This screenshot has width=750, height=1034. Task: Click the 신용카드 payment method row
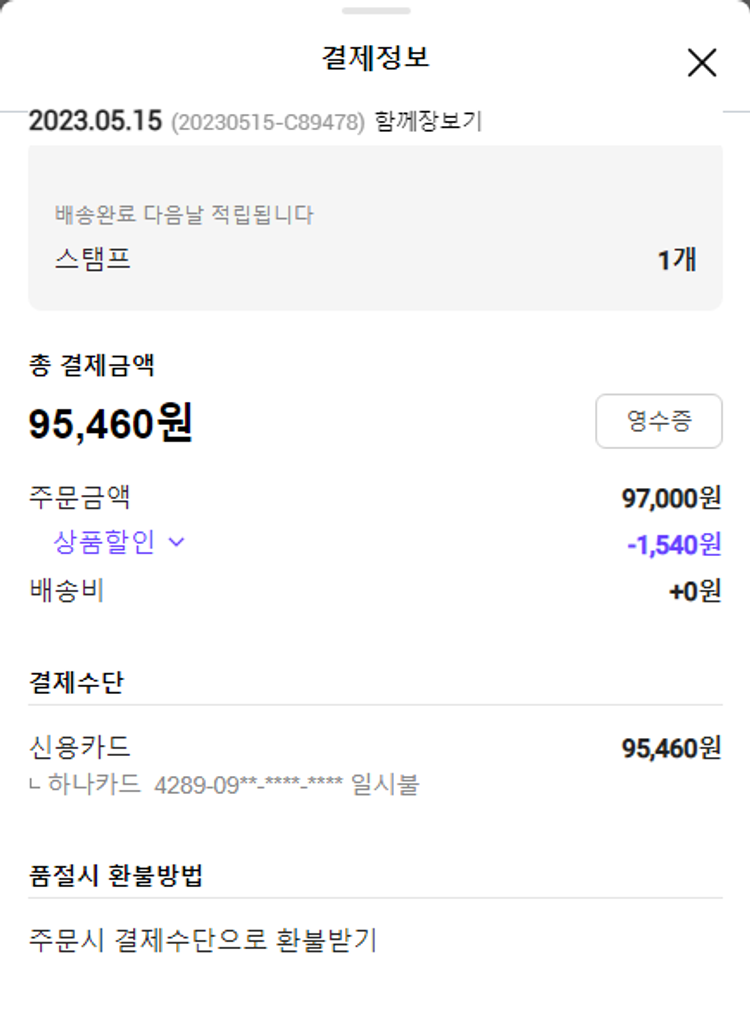coord(80,747)
